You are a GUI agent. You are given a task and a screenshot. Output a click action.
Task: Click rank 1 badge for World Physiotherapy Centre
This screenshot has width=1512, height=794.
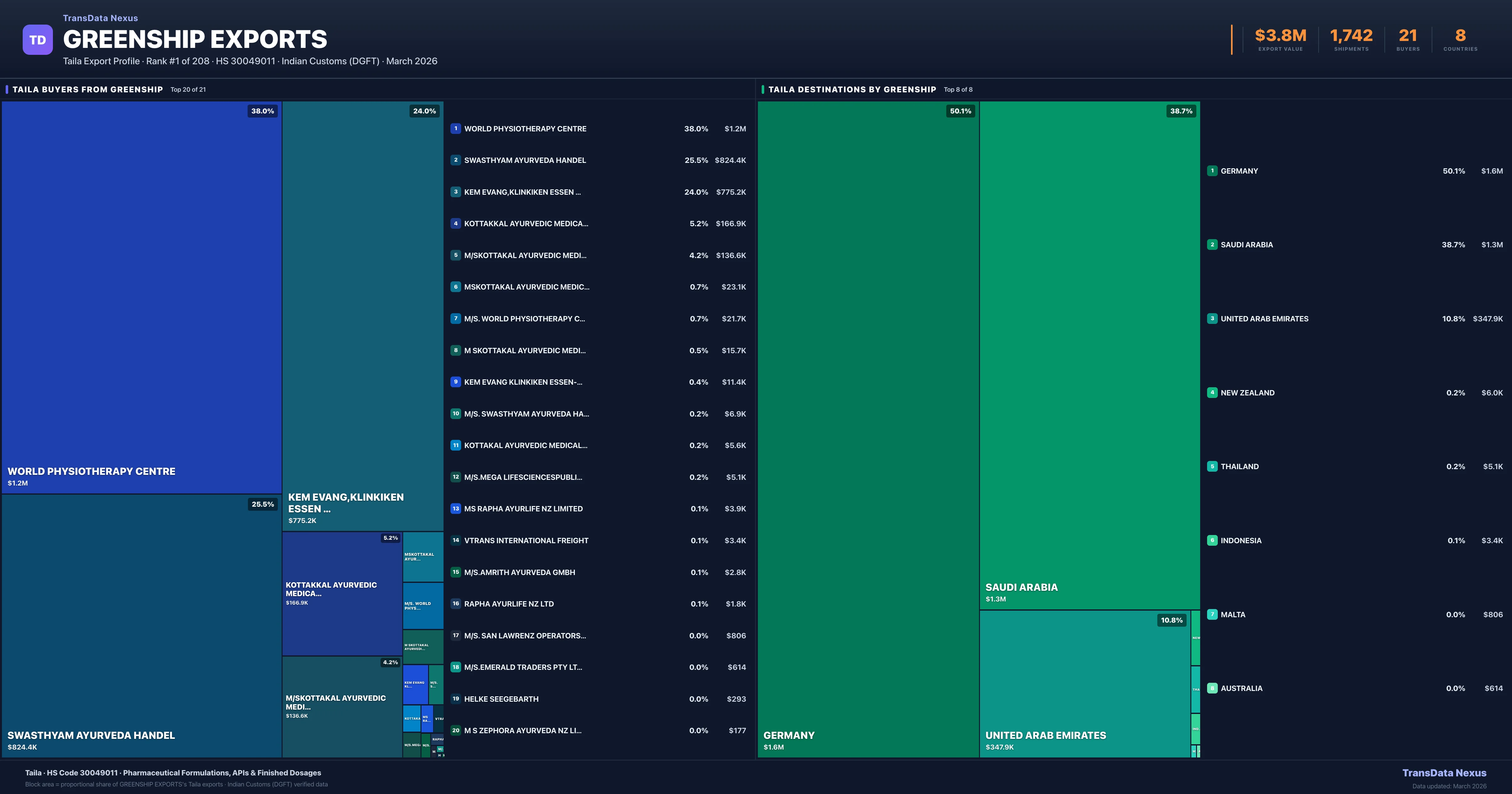point(455,129)
